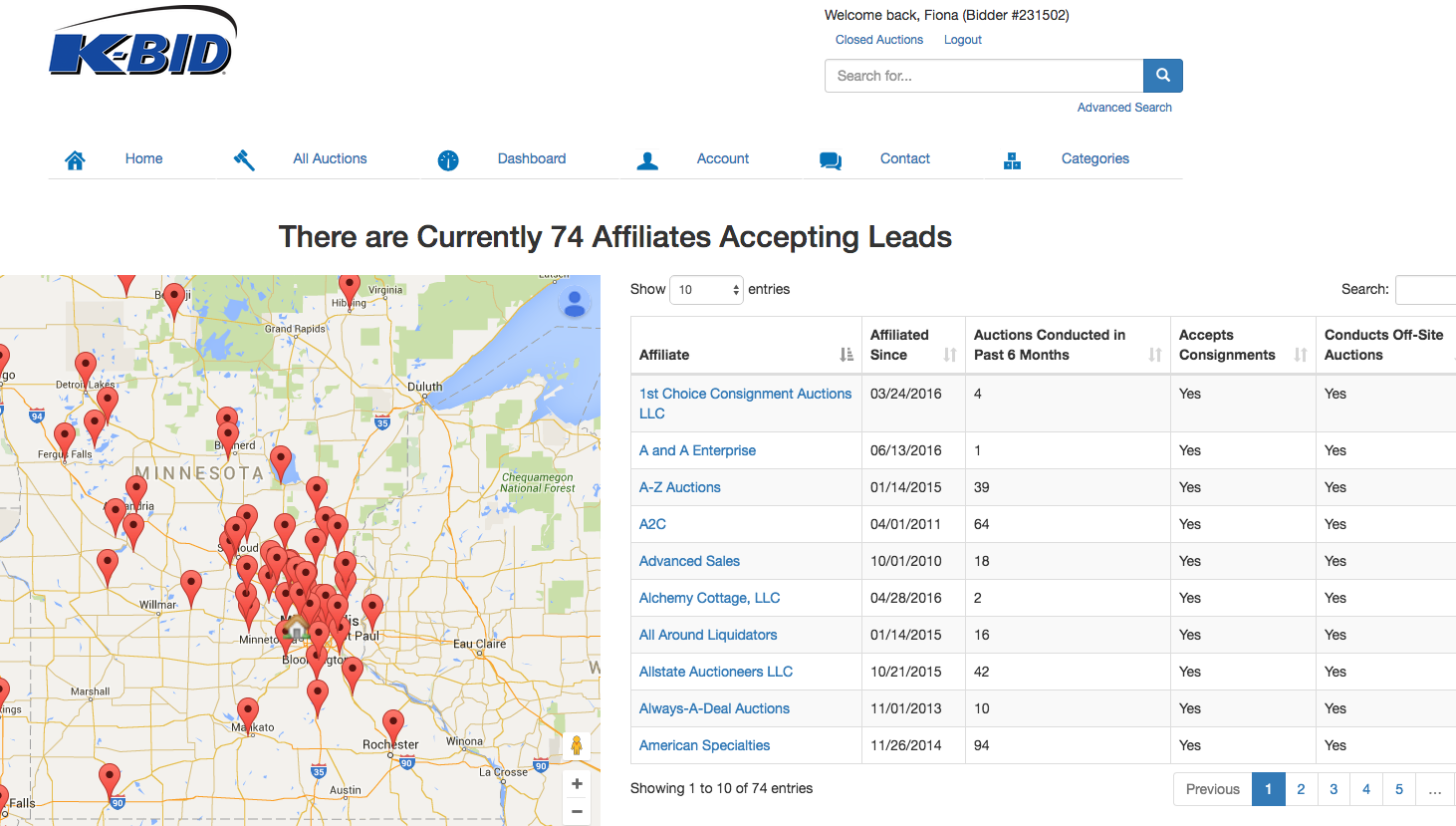Click the Account person icon
This screenshot has height=826, width=1456.
[x=647, y=159]
